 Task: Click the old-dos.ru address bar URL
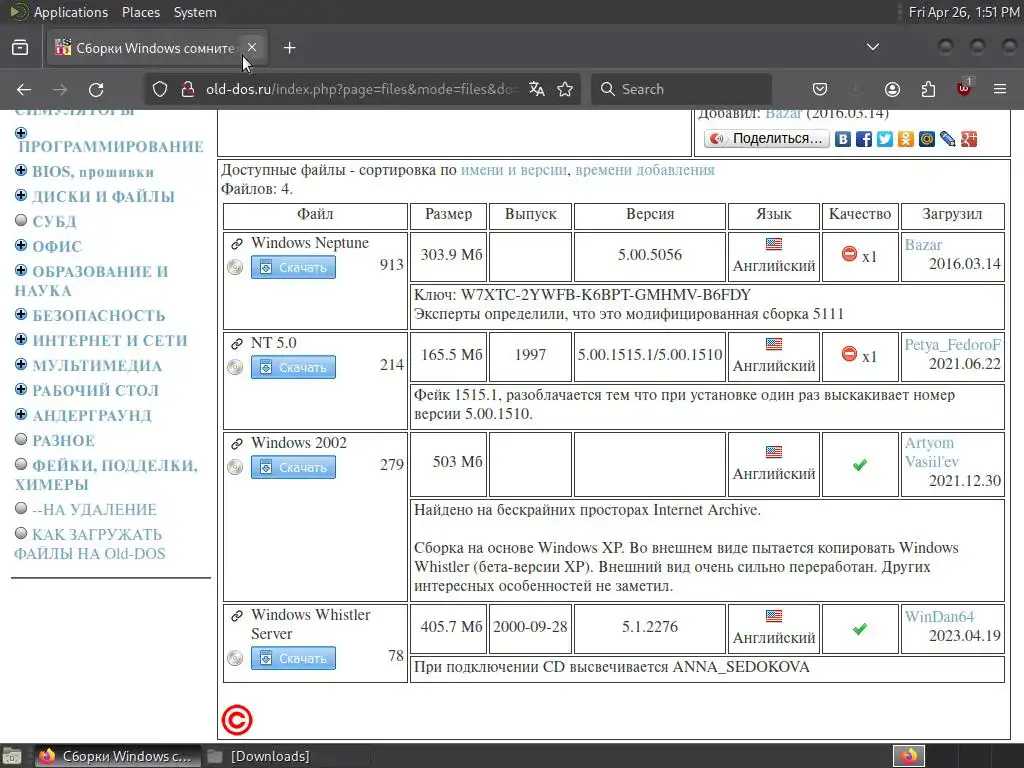click(362, 89)
